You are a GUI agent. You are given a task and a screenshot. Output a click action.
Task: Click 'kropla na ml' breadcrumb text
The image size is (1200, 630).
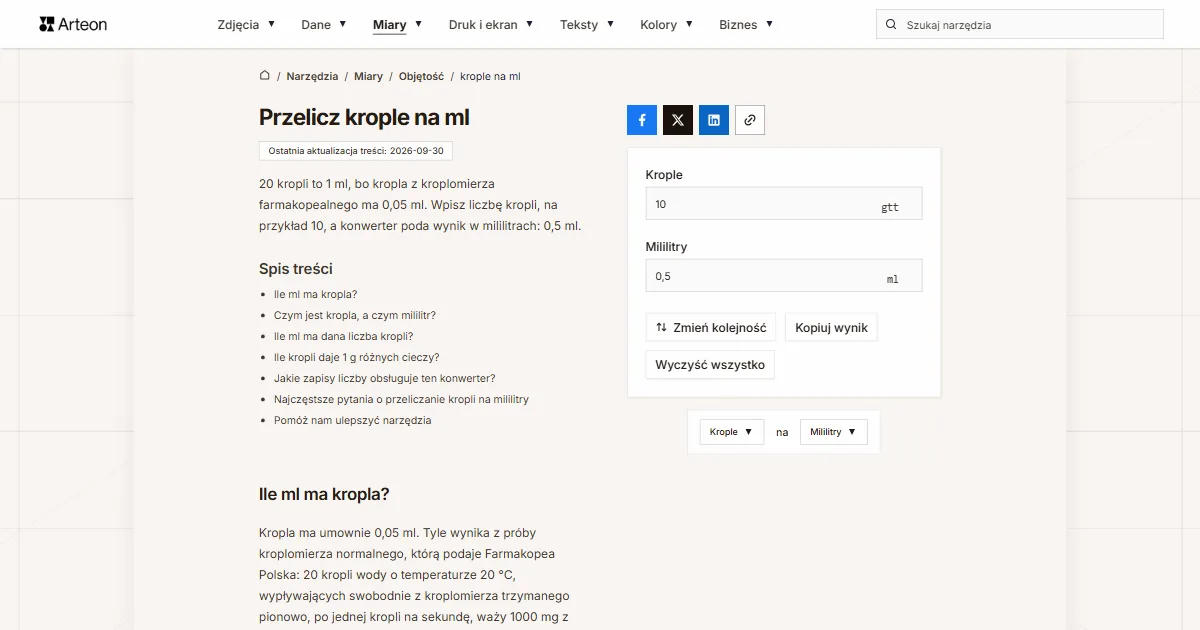490,76
